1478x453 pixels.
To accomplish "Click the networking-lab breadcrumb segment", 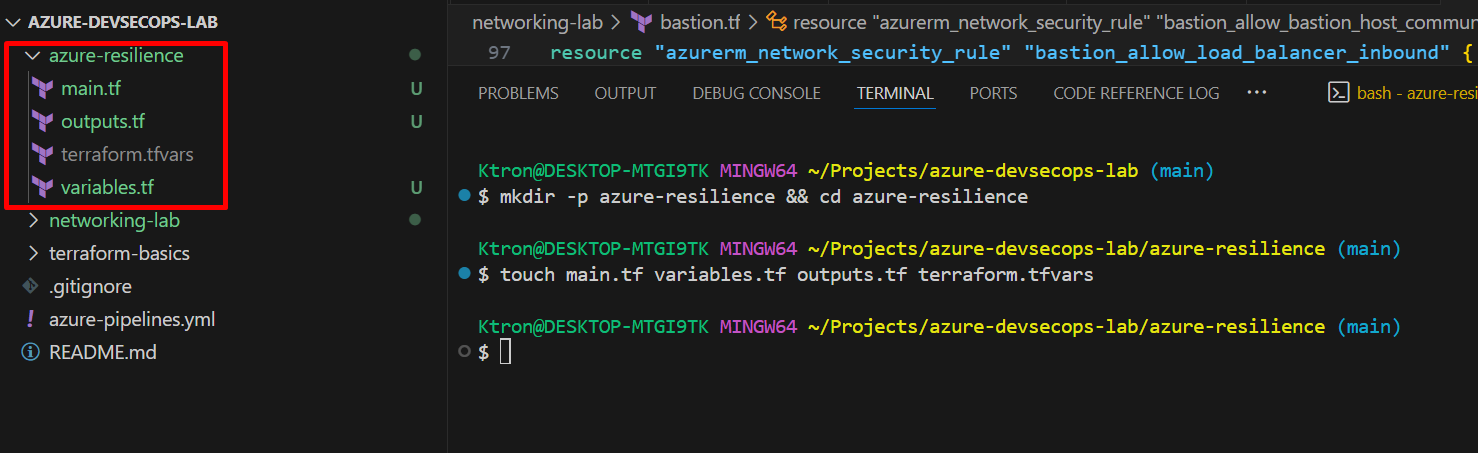I will click(x=537, y=22).
